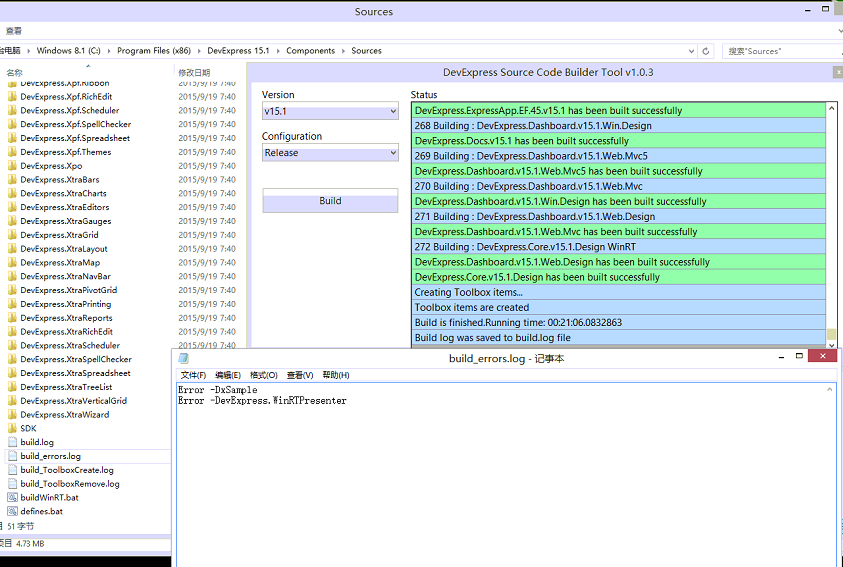Select the DevExpress.Xpf.Themes folder icon

point(12,152)
